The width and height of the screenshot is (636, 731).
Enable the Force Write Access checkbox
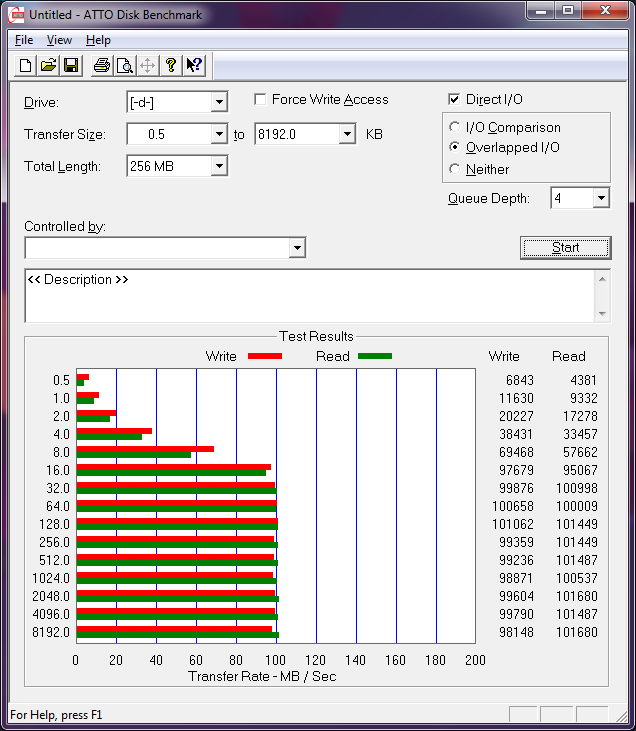pyautogui.click(x=260, y=99)
